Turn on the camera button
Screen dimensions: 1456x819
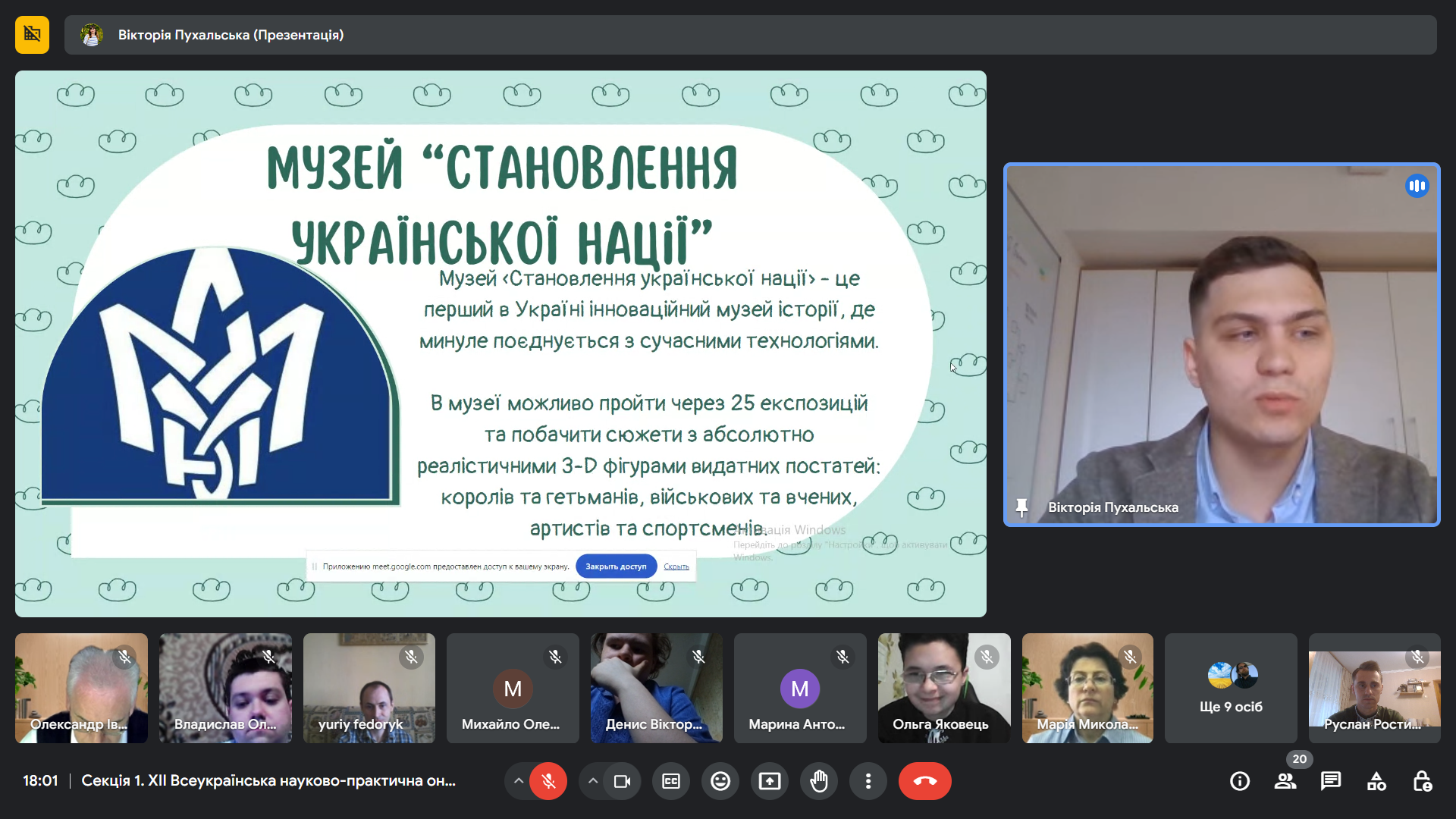coord(622,781)
